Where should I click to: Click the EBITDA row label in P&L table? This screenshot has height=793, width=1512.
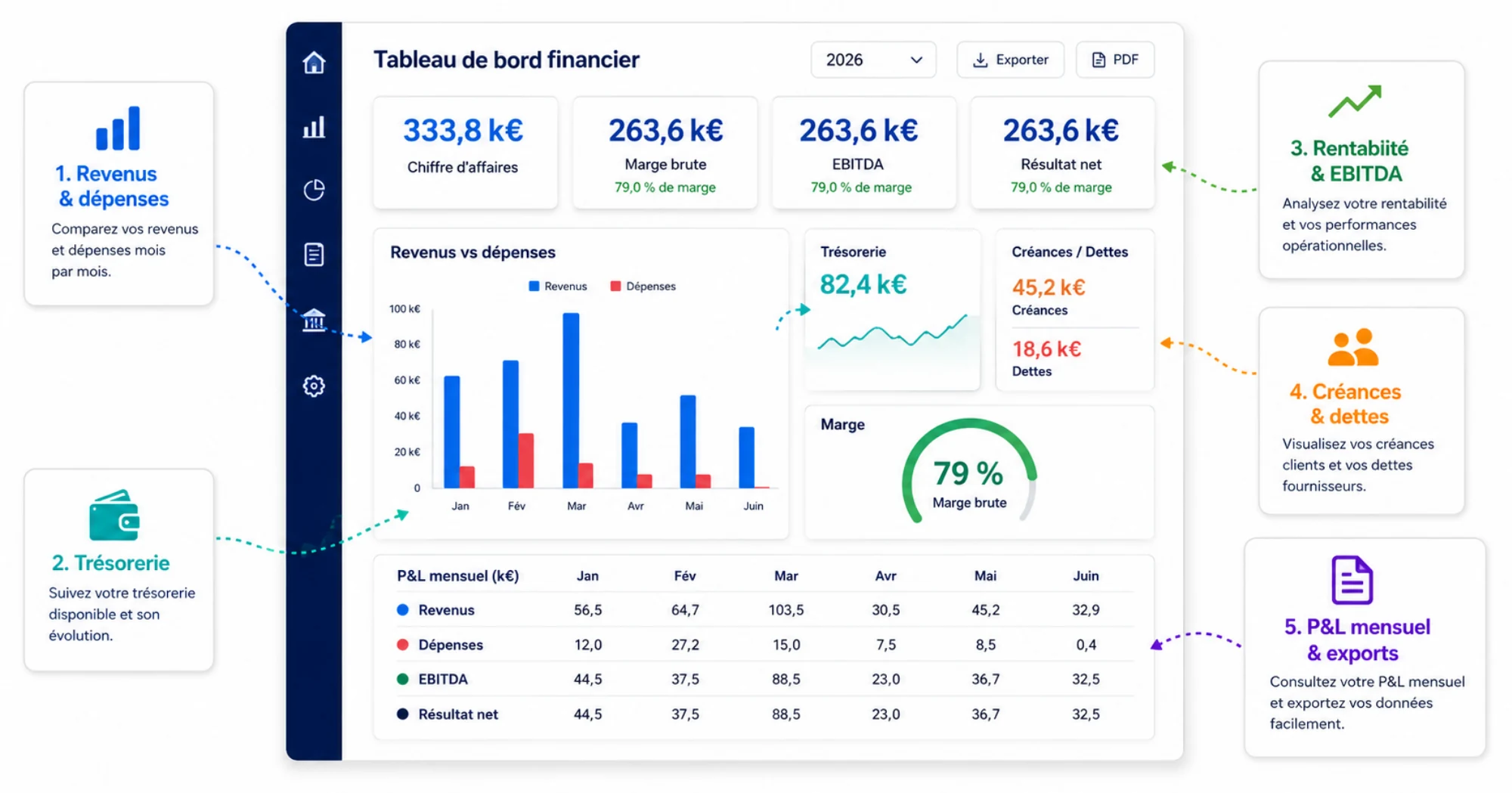(x=443, y=680)
